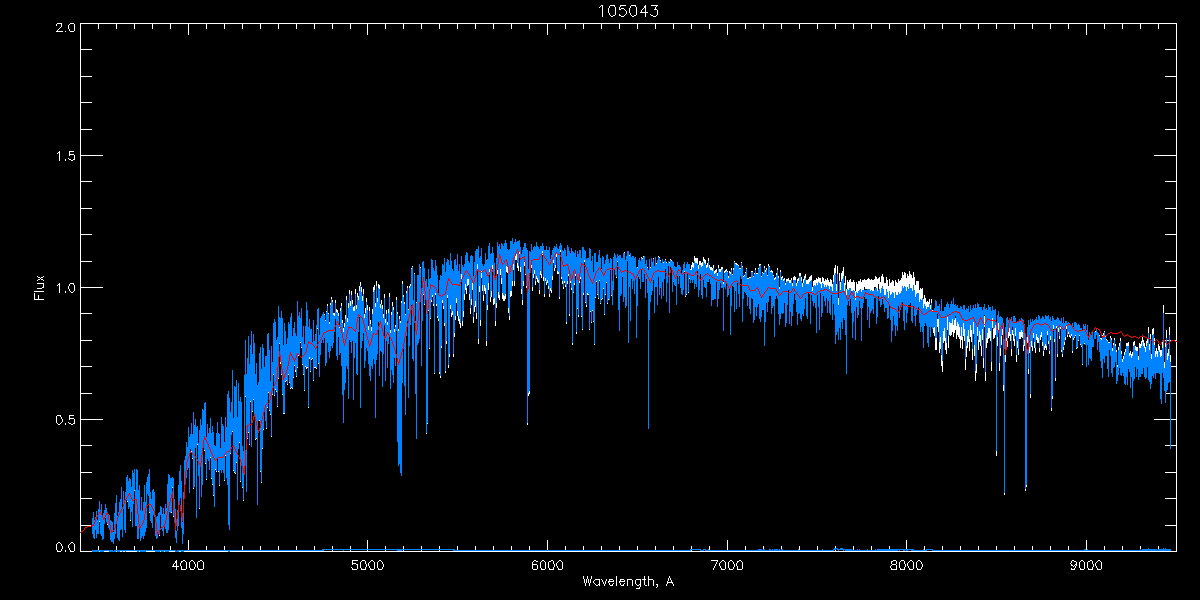1200x600 pixels.
Task: Click the Flux y-axis label
Action: click(x=40, y=288)
